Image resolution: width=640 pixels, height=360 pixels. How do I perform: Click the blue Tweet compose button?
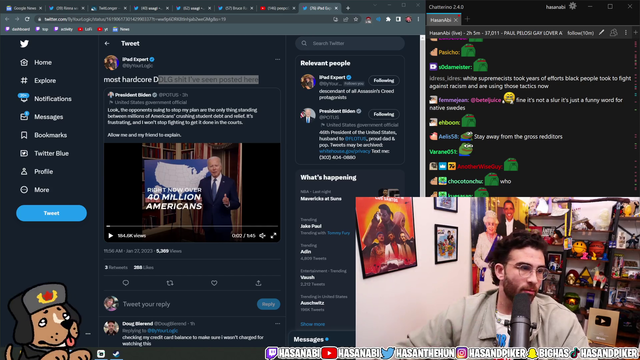[51, 213]
